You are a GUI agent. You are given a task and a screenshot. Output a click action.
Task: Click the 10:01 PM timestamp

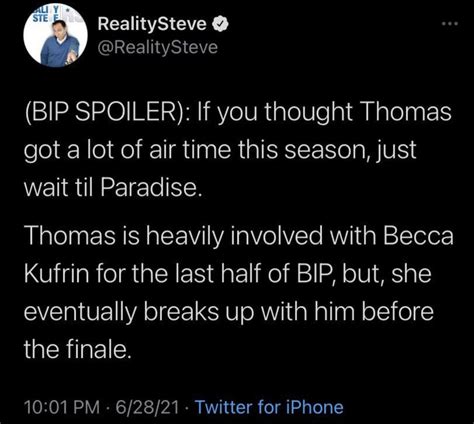pos(62,407)
